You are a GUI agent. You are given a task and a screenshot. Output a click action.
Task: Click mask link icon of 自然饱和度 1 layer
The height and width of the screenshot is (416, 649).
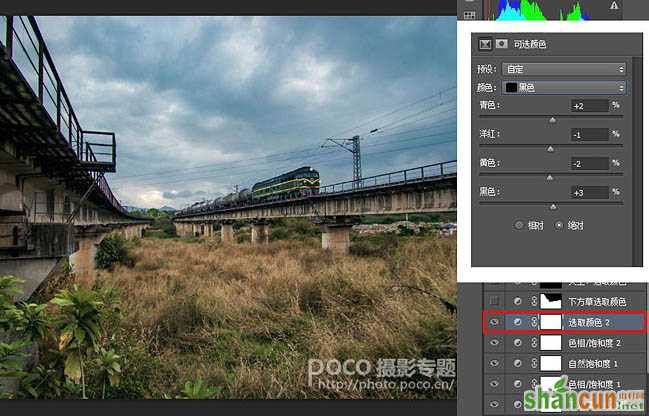534,363
